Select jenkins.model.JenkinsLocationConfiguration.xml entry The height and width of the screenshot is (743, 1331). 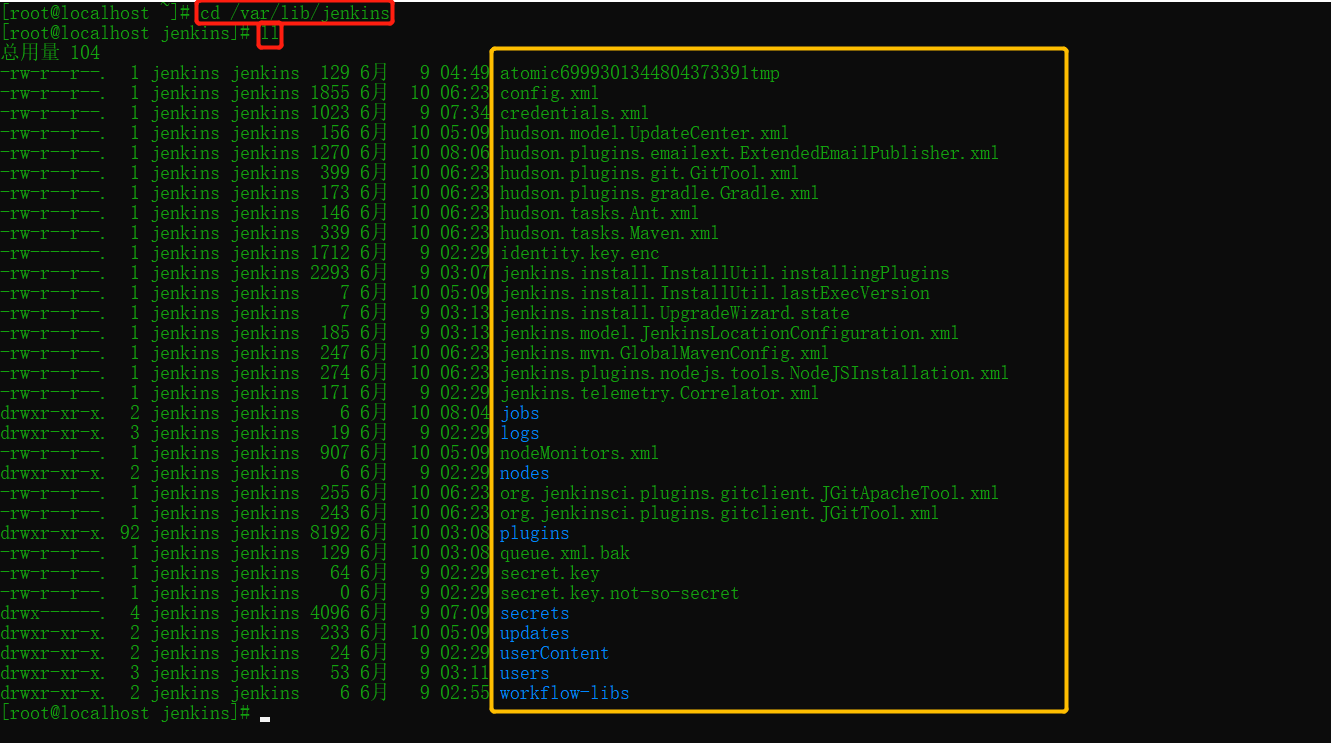click(730, 333)
